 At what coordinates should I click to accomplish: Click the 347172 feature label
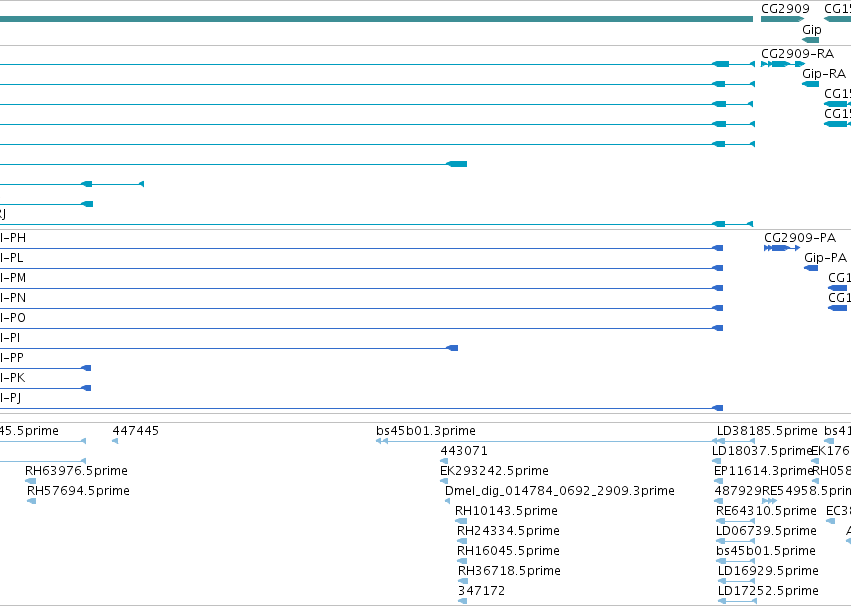(481, 591)
